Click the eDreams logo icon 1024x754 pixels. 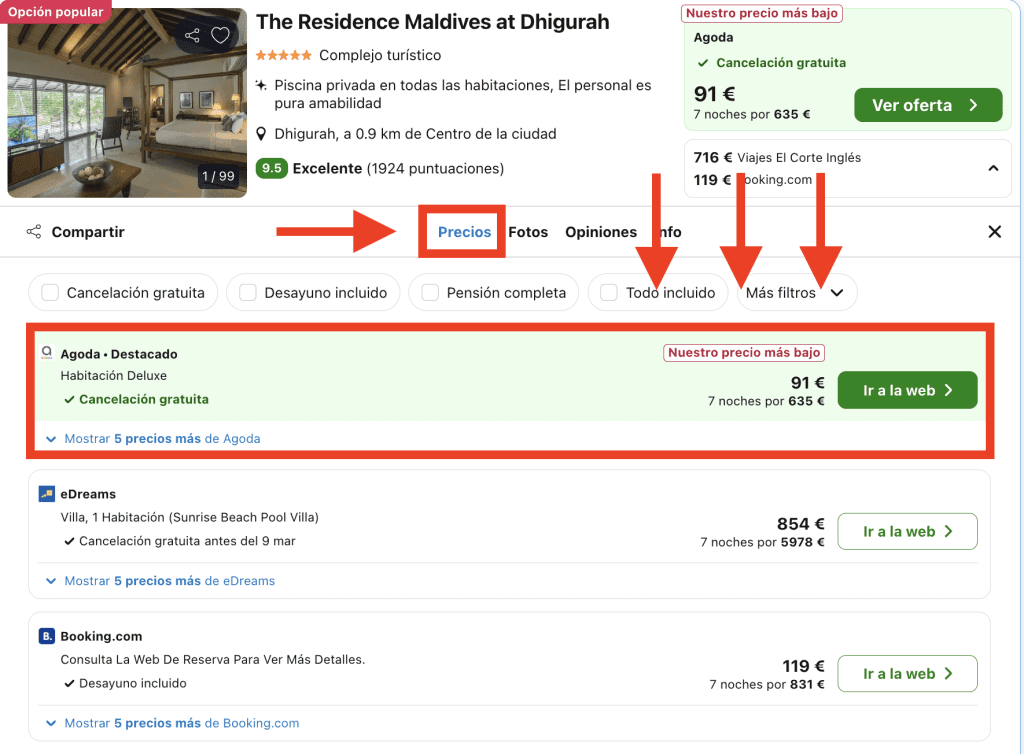click(x=47, y=494)
